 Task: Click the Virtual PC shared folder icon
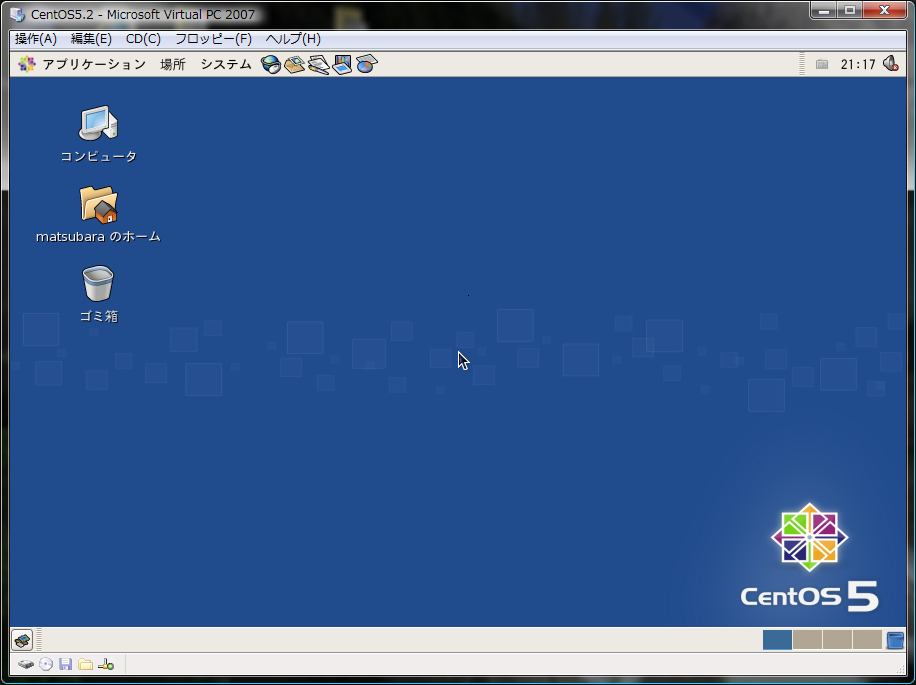click(86, 665)
